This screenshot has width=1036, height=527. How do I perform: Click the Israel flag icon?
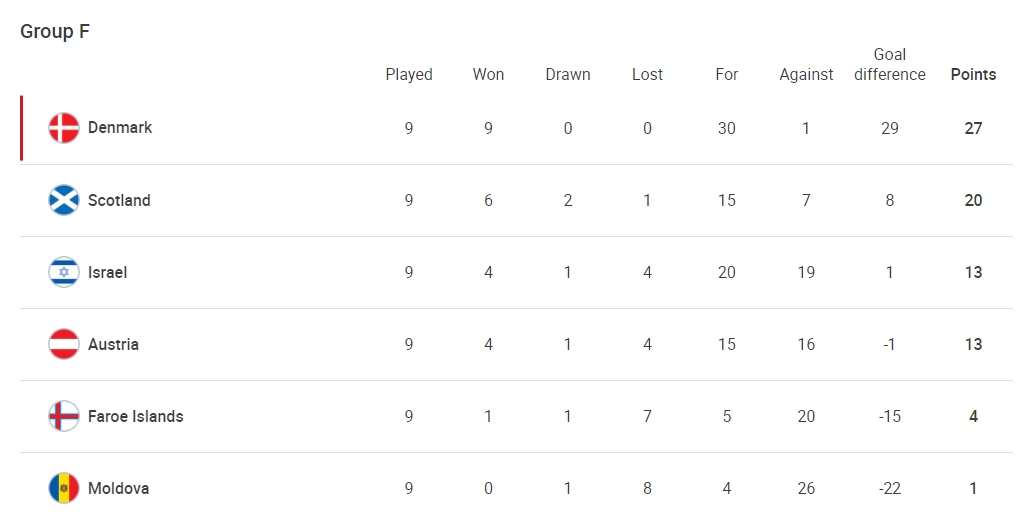point(64,272)
